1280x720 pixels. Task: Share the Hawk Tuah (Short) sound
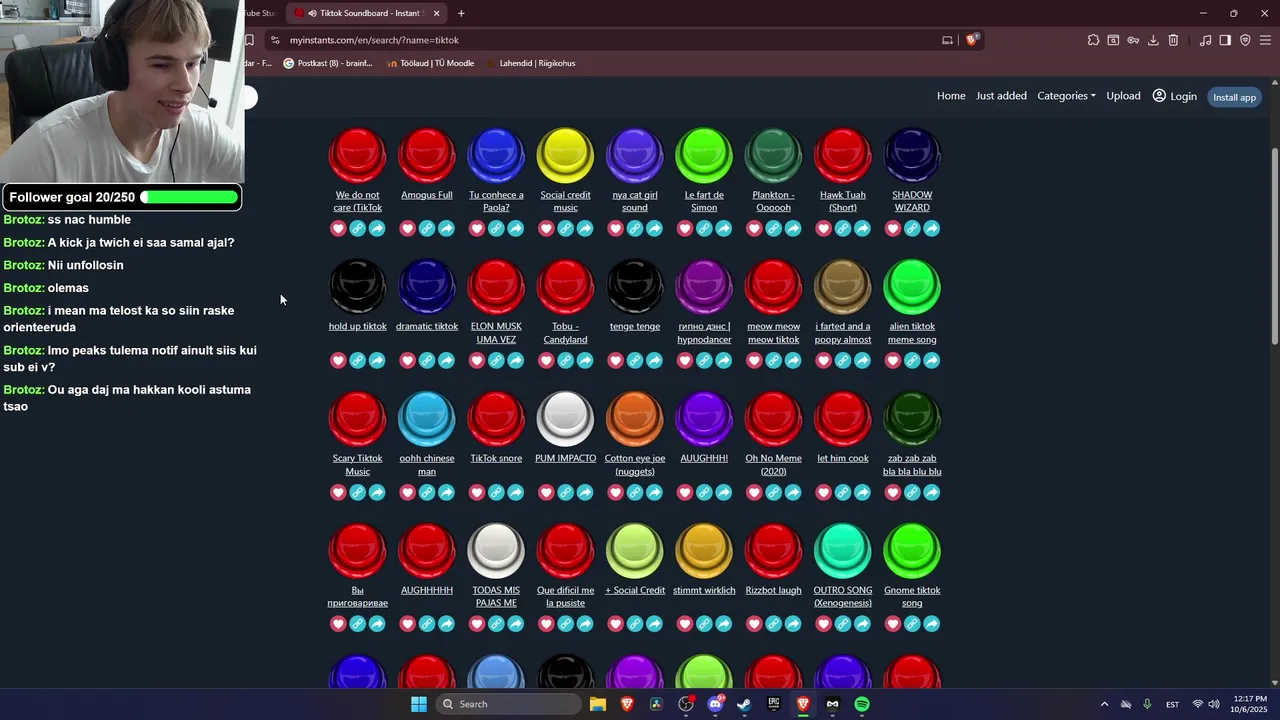(x=862, y=229)
